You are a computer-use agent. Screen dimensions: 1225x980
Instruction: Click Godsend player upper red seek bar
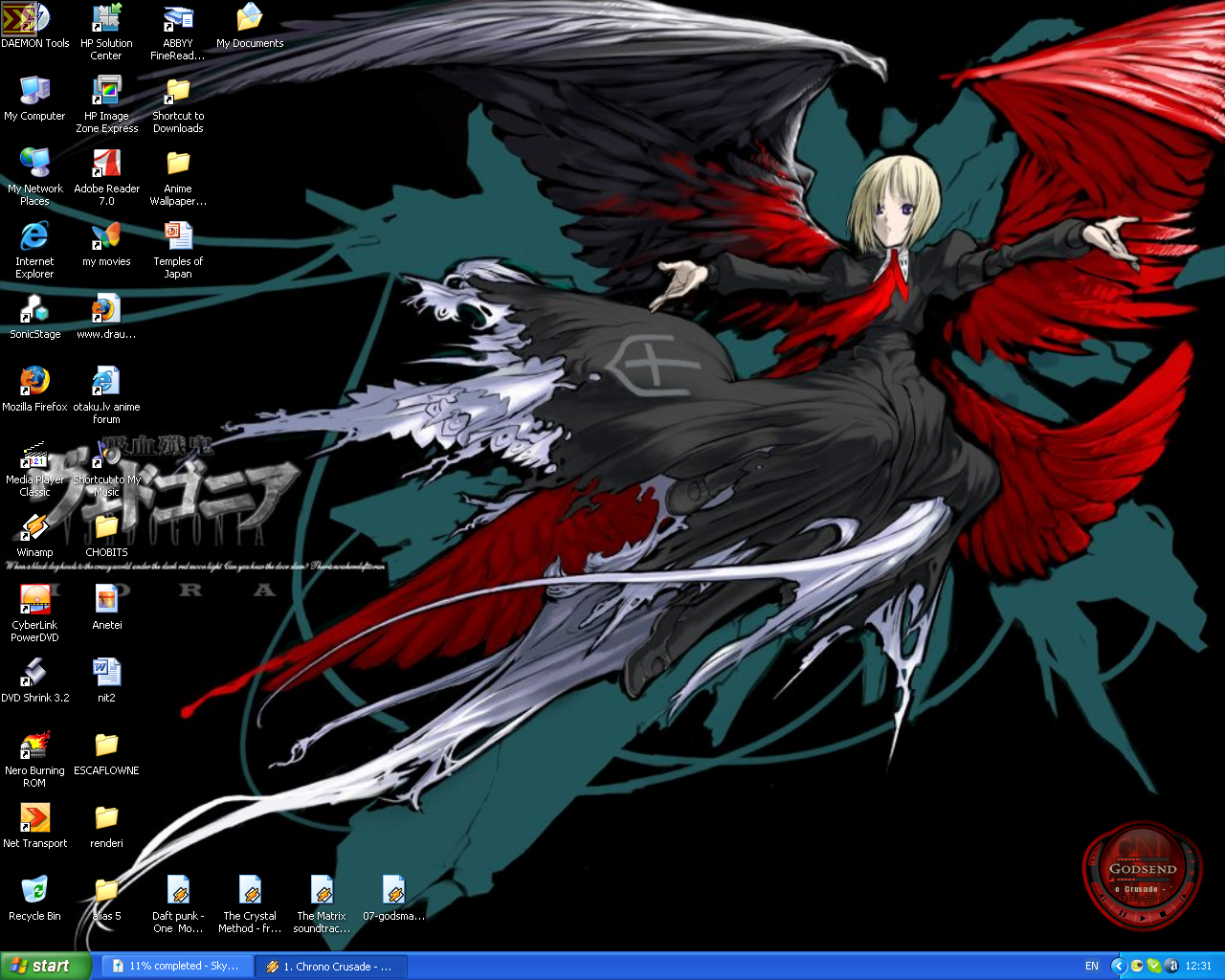click(x=1143, y=859)
